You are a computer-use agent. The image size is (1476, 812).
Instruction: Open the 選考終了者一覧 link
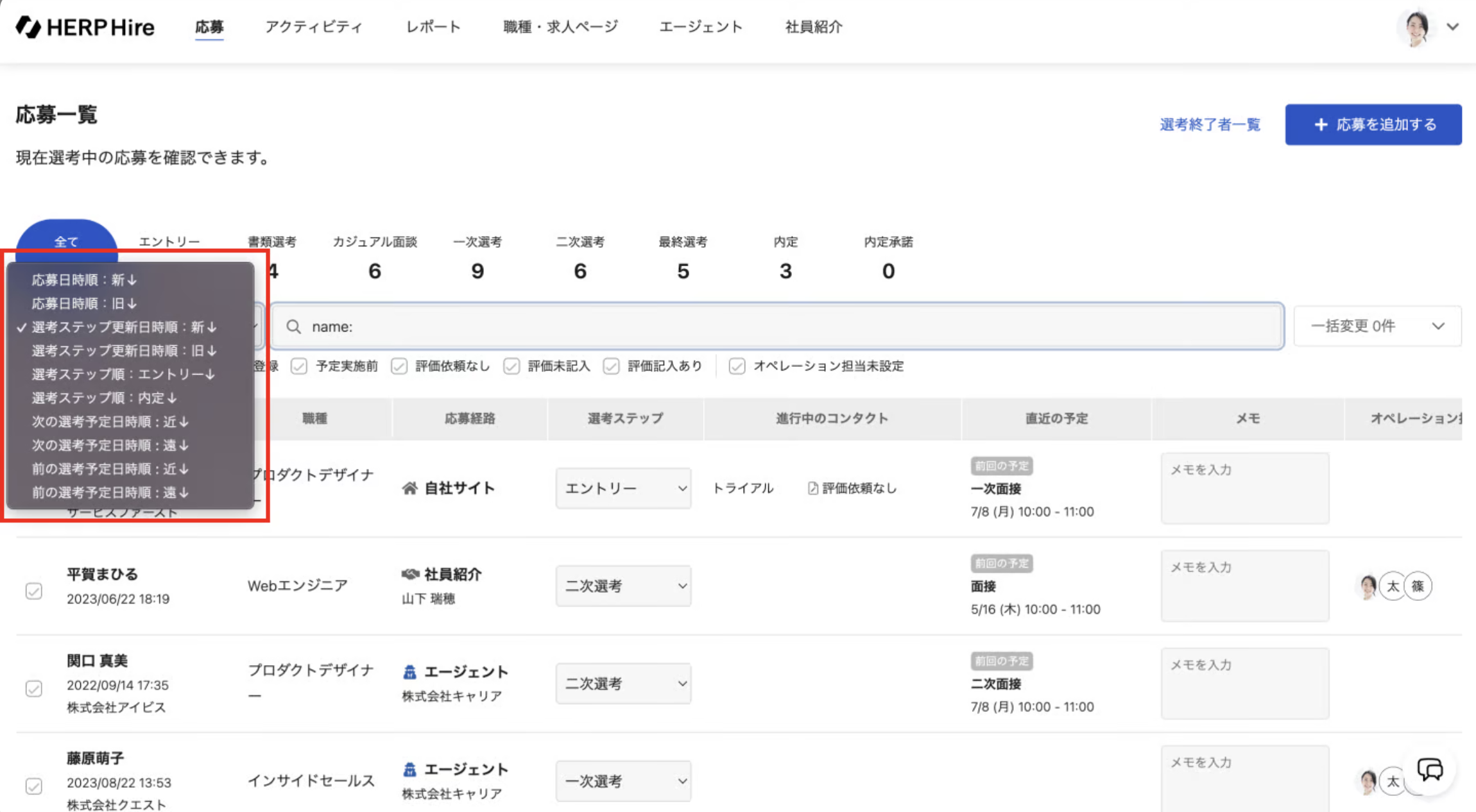1210,124
